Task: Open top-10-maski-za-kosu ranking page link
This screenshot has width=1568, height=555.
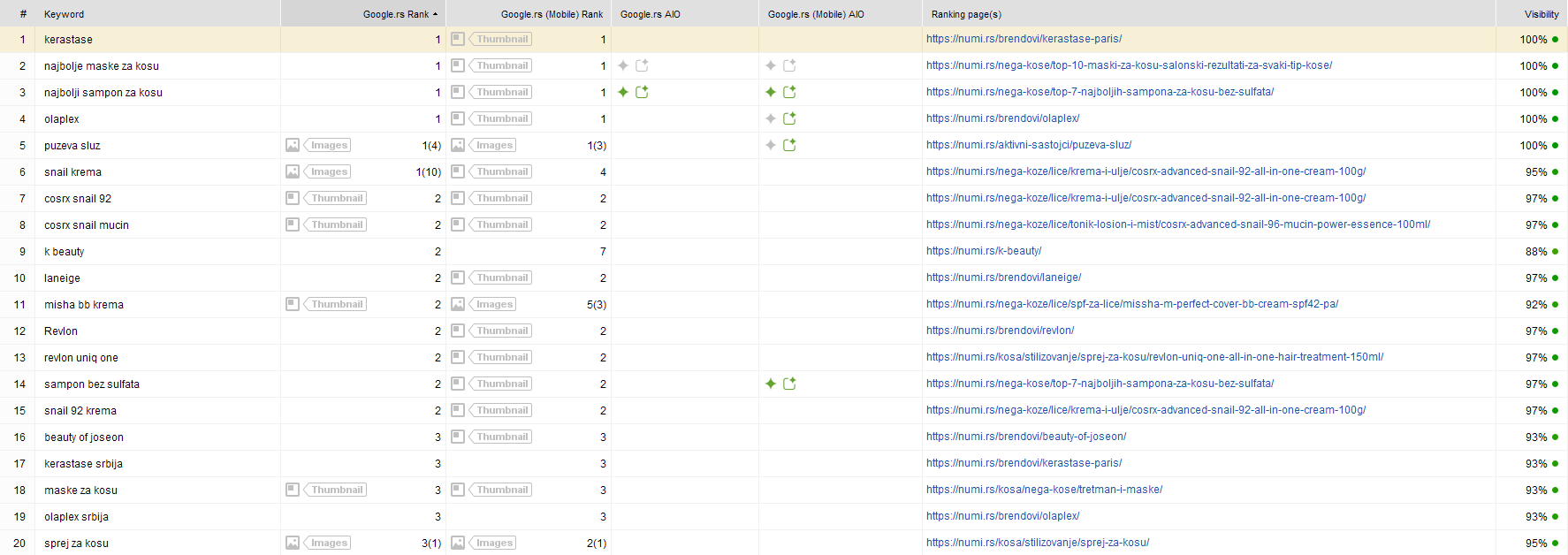Action: pyautogui.click(x=1129, y=65)
